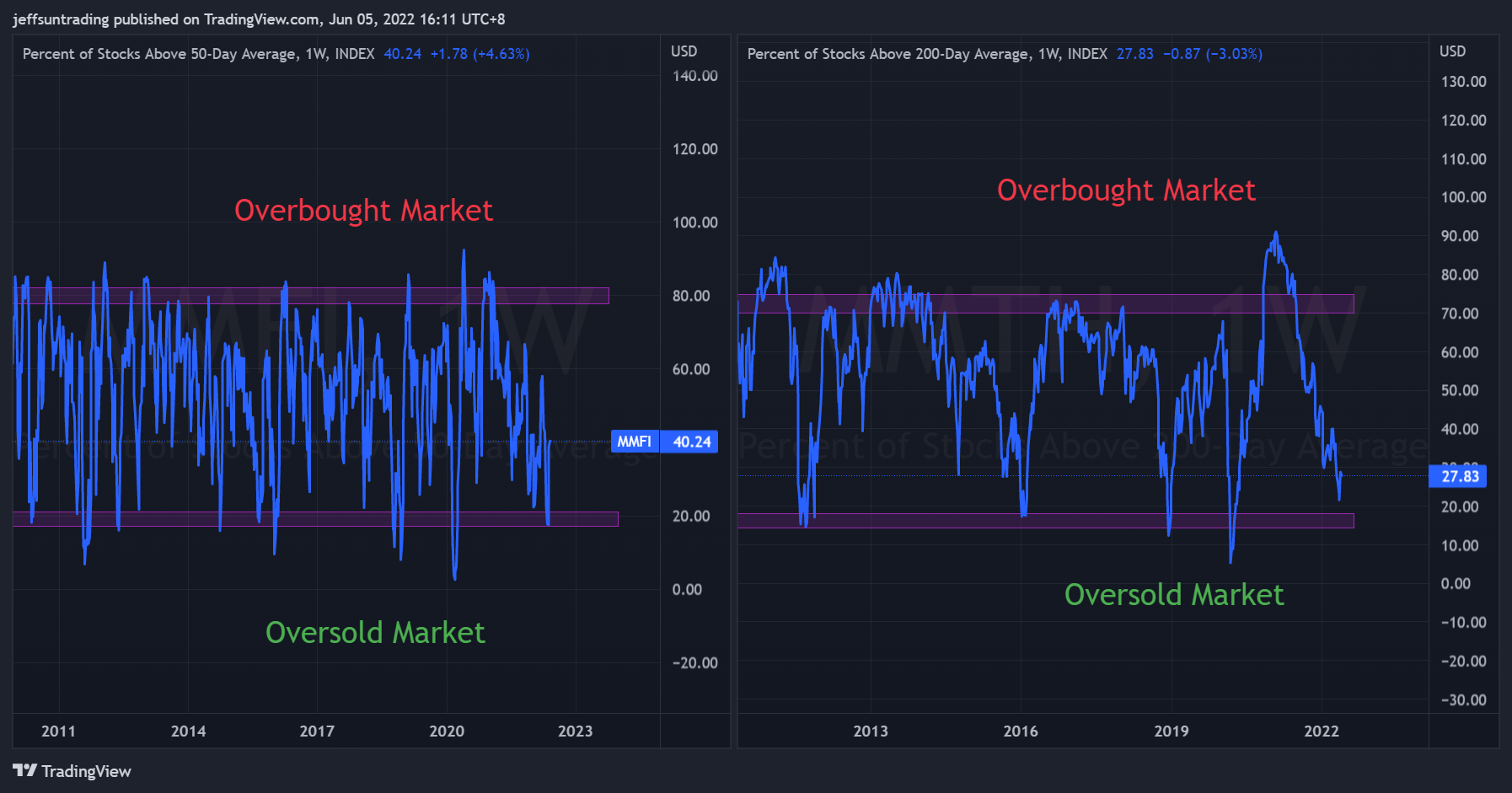1512x793 pixels.
Task: Click 2011 on the left time axis
Action: (x=58, y=731)
